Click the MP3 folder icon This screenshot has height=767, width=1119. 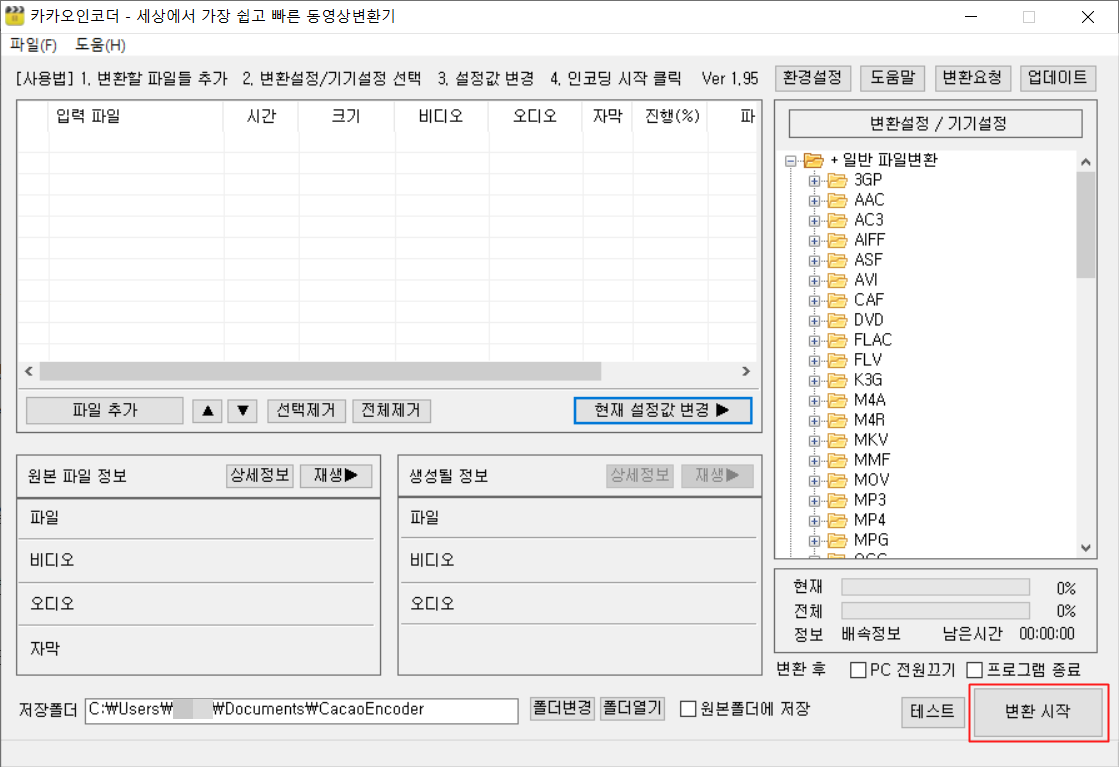coord(837,499)
